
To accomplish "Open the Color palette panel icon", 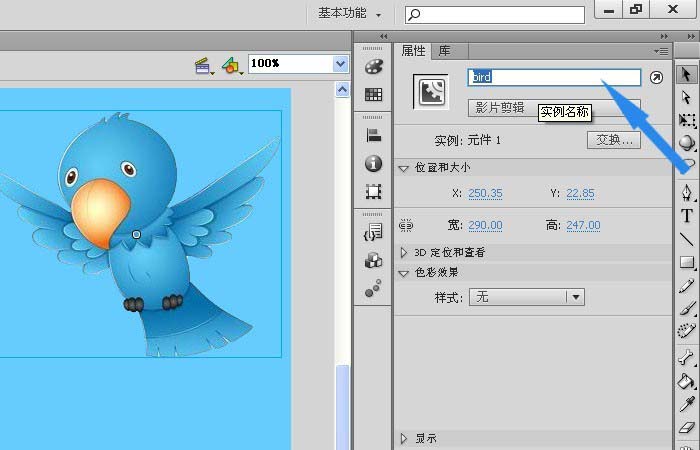I will 373,67.
